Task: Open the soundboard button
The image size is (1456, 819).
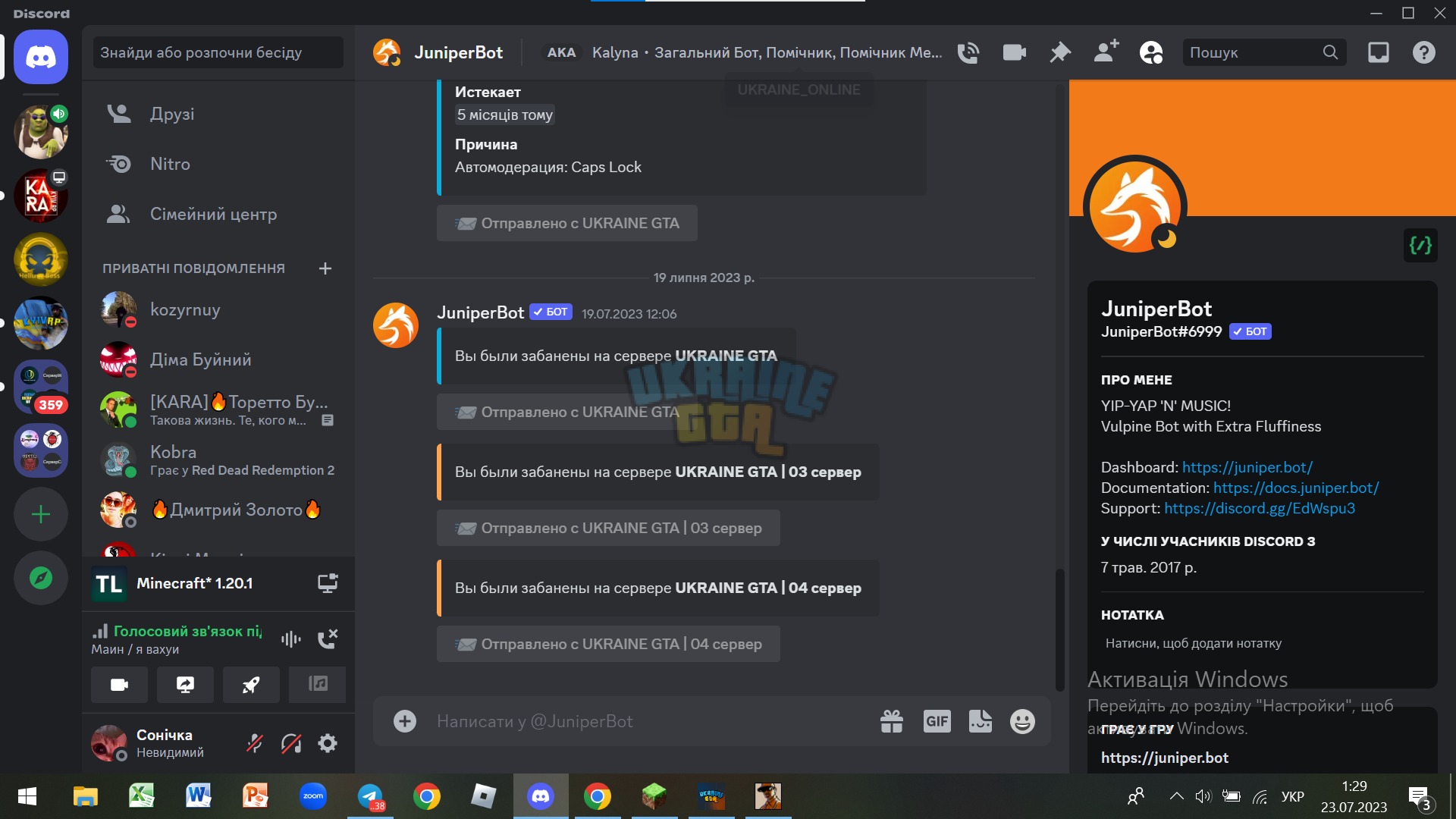Action: coord(318,685)
